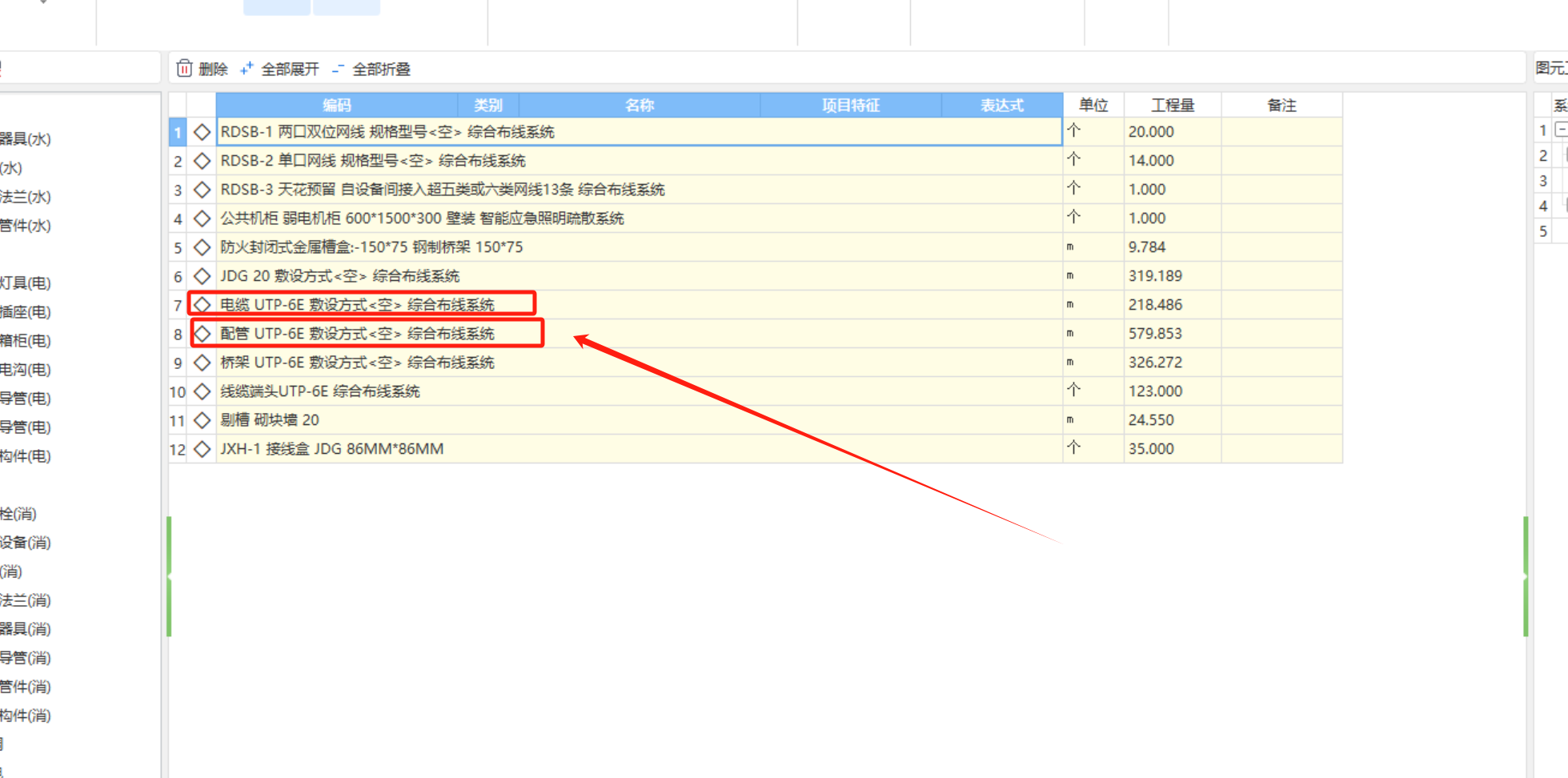The height and width of the screenshot is (778, 1568).
Task: Click quantity cell 24.550
Action: click(x=1173, y=420)
